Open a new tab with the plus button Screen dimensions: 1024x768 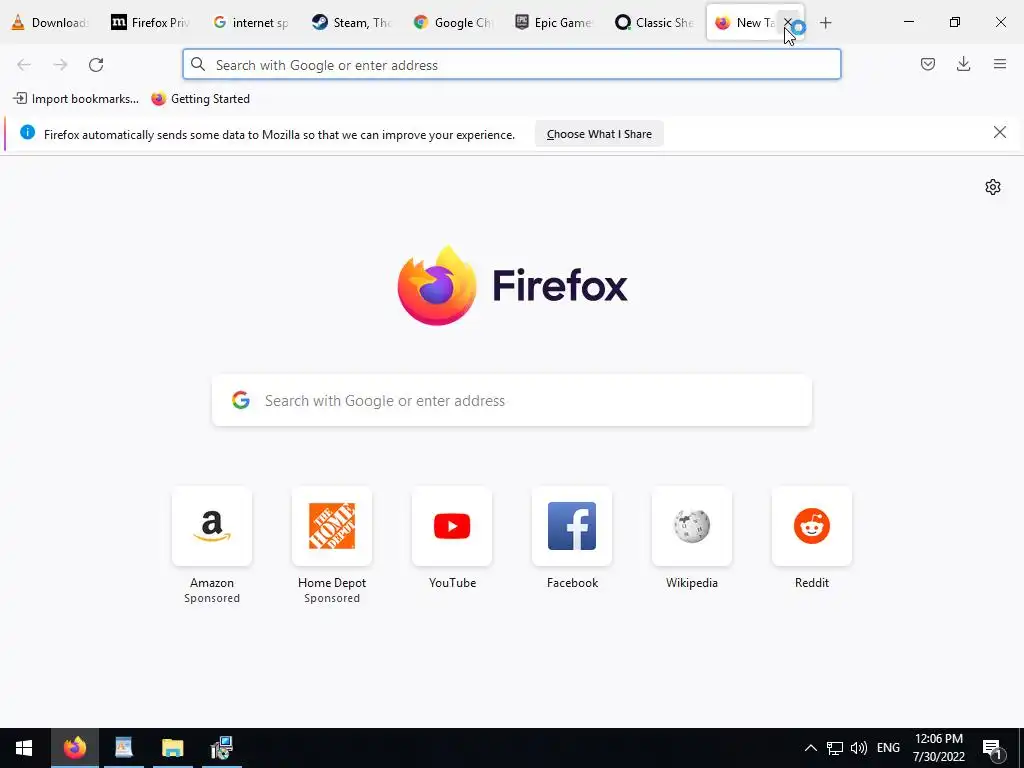(x=825, y=23)
